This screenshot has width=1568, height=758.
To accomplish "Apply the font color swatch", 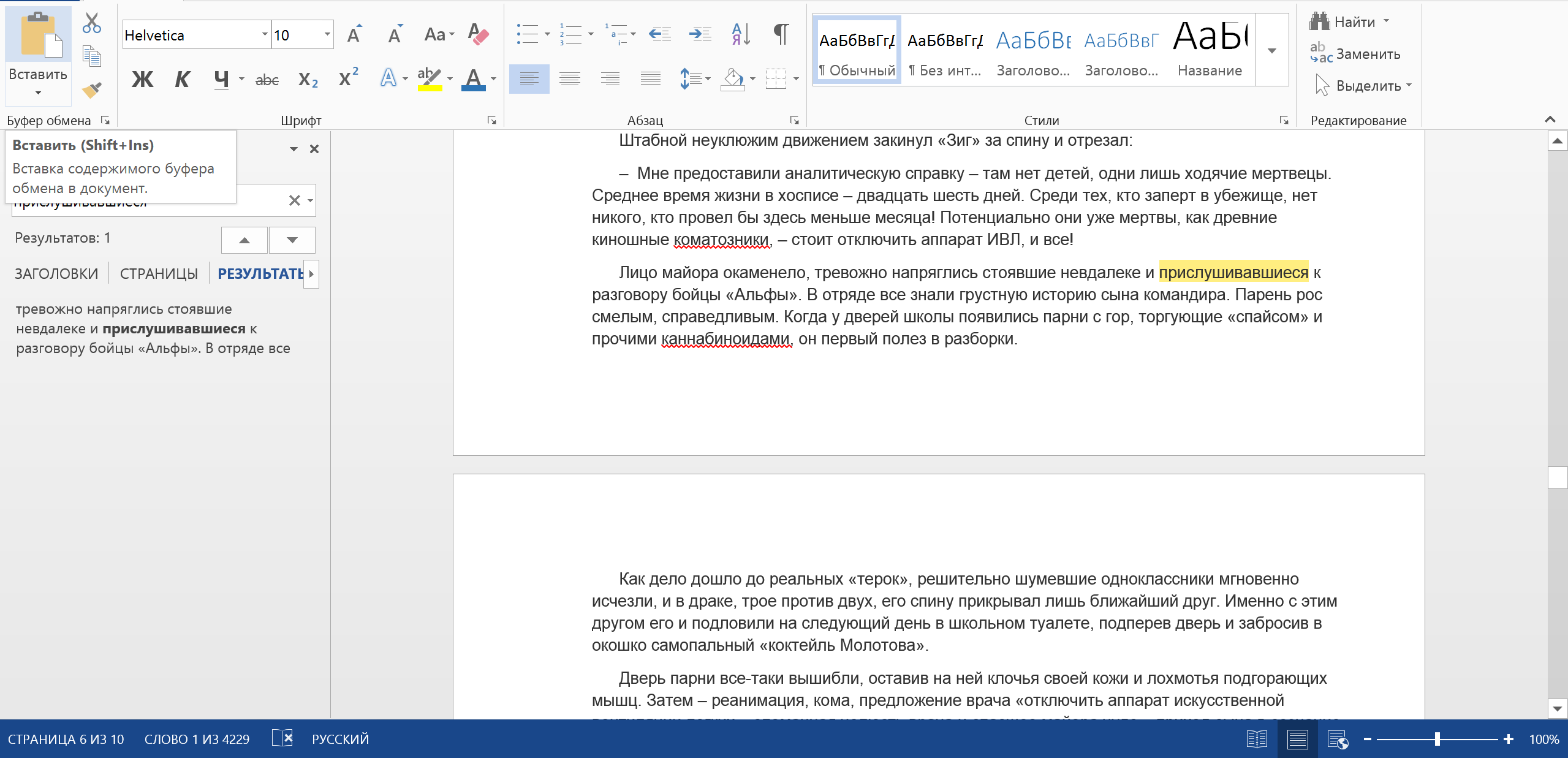I will (x=473, y=79).
